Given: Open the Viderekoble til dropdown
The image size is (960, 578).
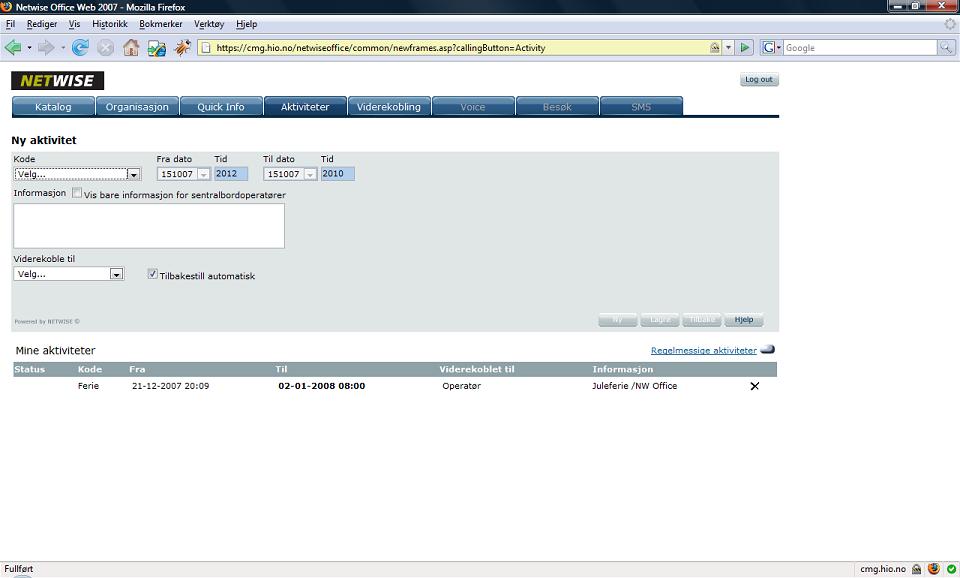Looking at the screenshot, I should (x=69, y=274).
